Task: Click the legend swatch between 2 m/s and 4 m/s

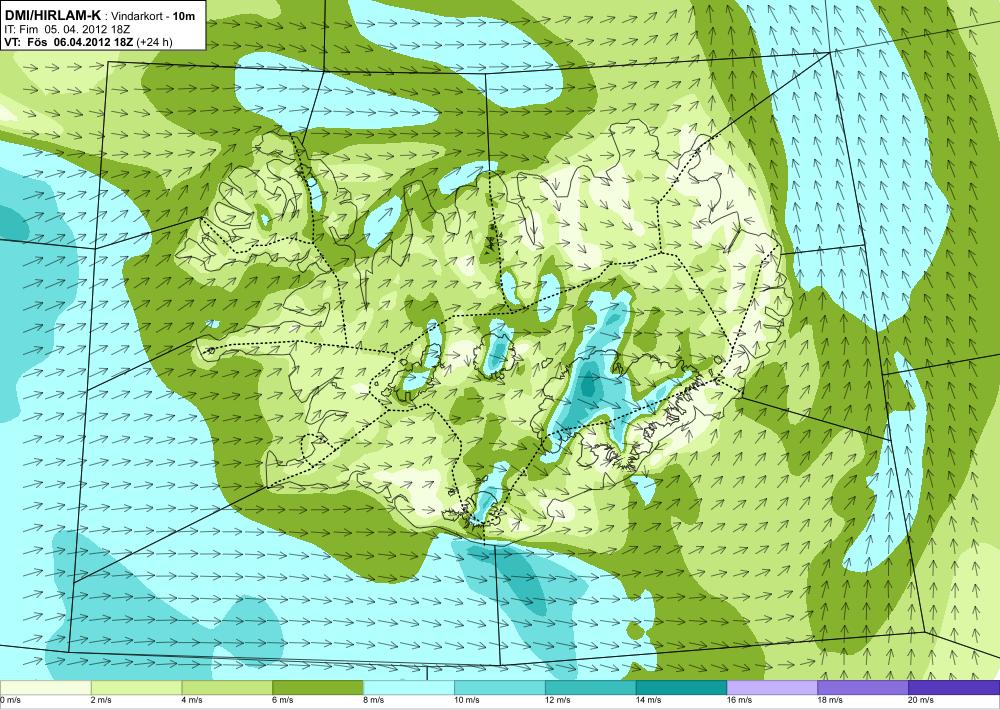Action: (x=136, y=688)
